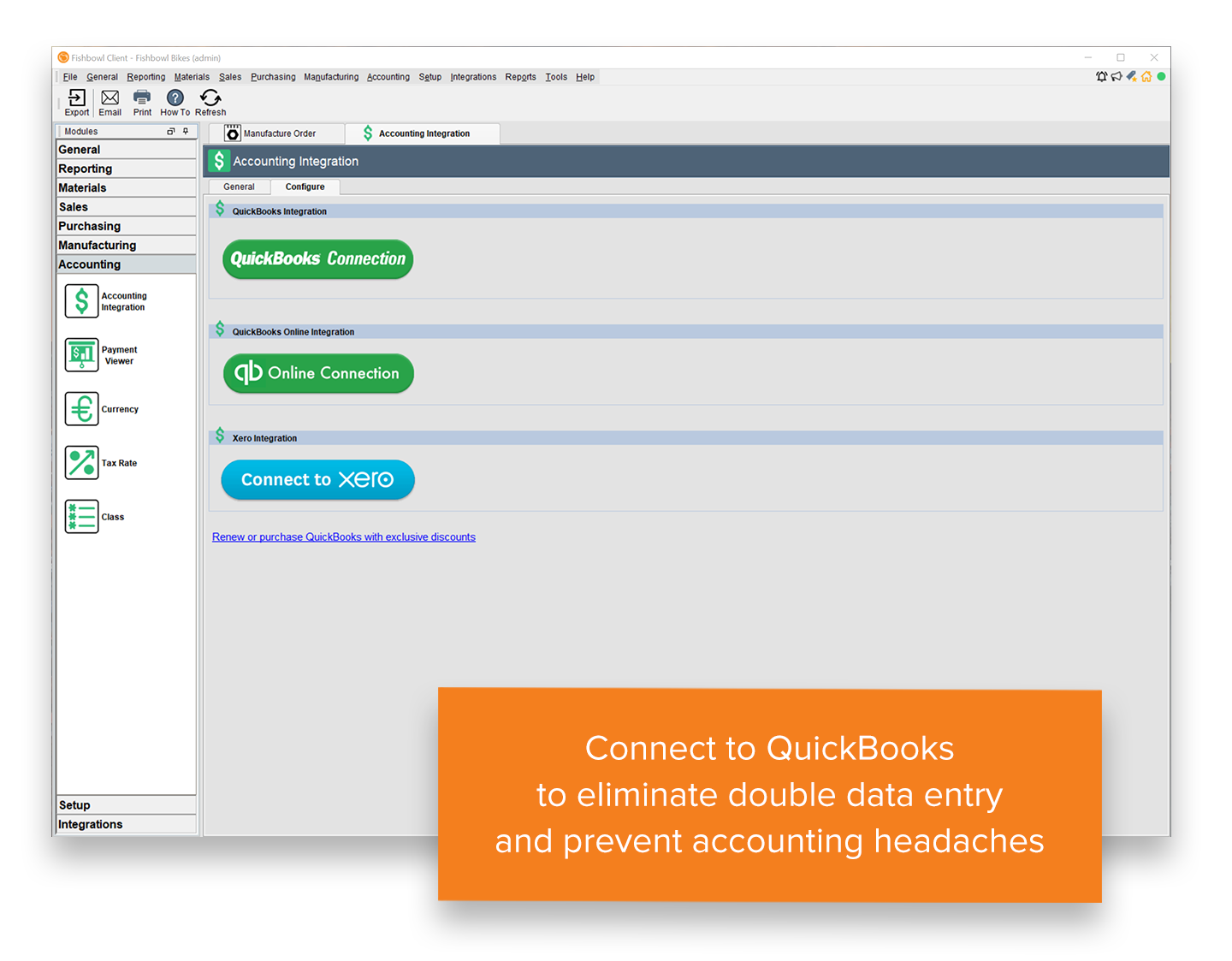
Task: Click the megaphone announcements icon
Action: (1116, 76)
